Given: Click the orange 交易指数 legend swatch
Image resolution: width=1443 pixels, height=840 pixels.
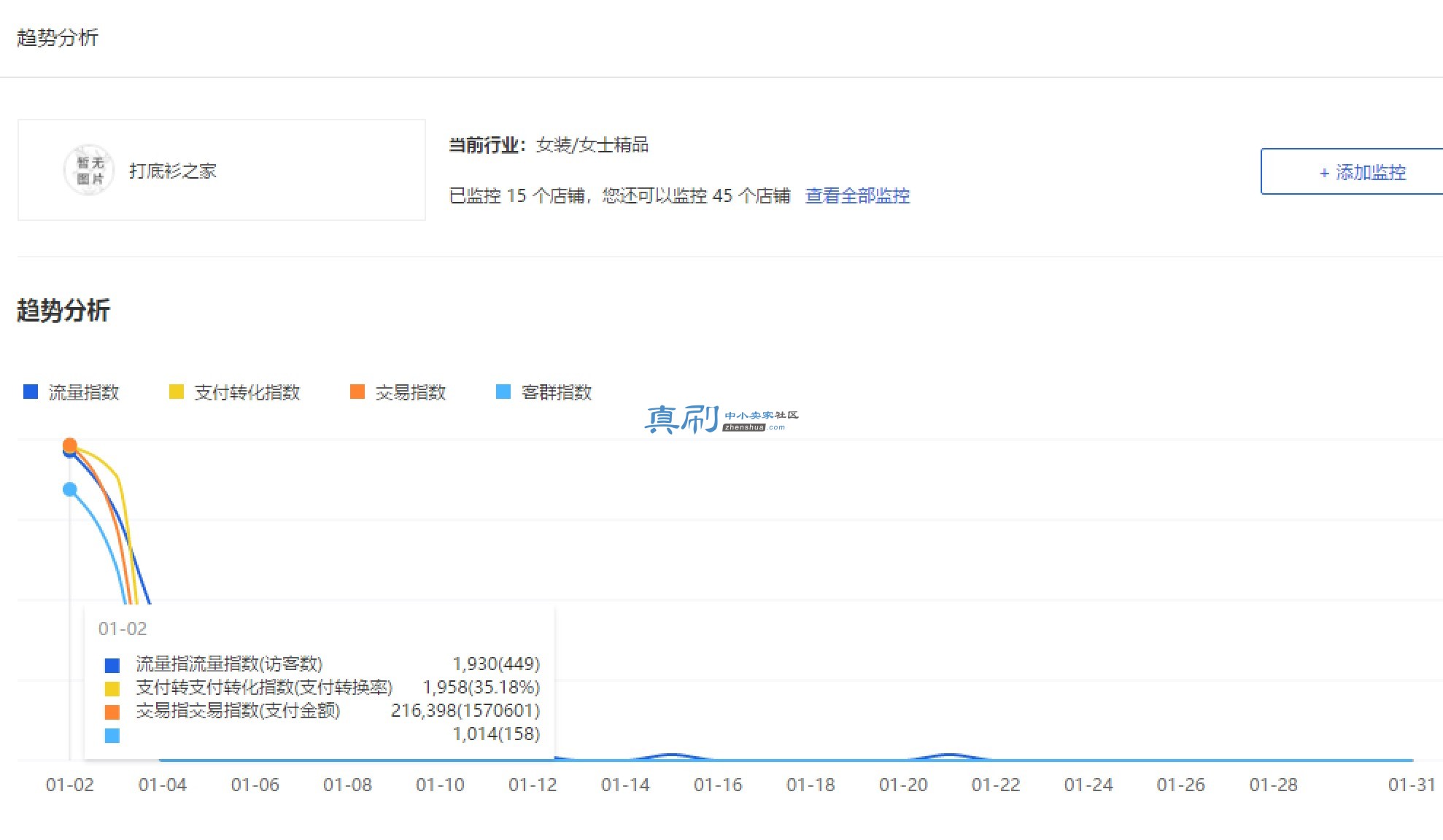Looking at the screenshot, I should point(357,392).
